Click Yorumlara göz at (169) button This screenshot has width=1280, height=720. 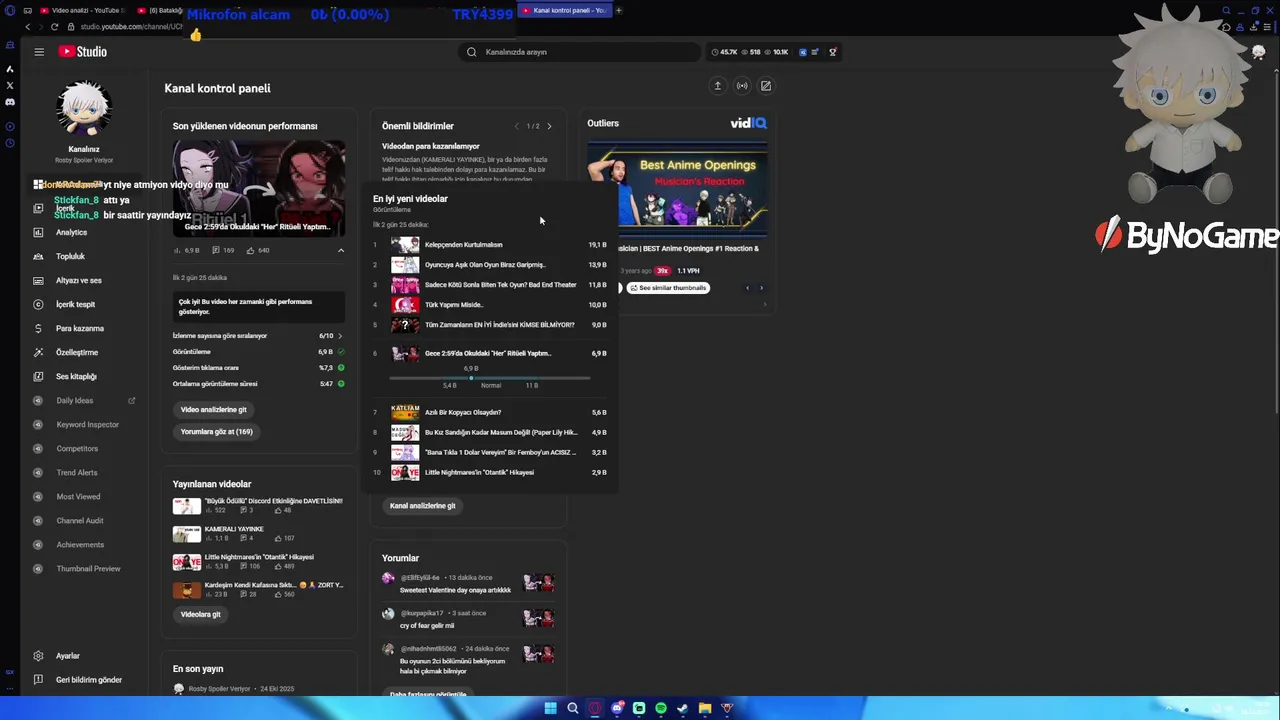[x=216, y=431]
